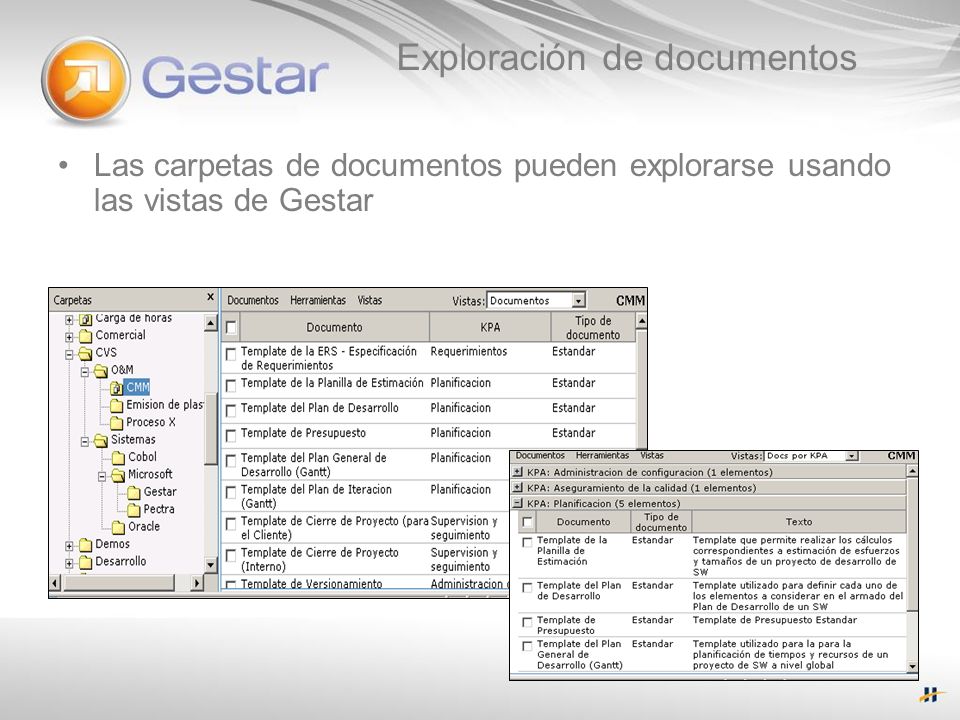Screen dimensions: 960x720
Task: Click Documento header in Docs por KPA window
Action: (x=583, y=522)
